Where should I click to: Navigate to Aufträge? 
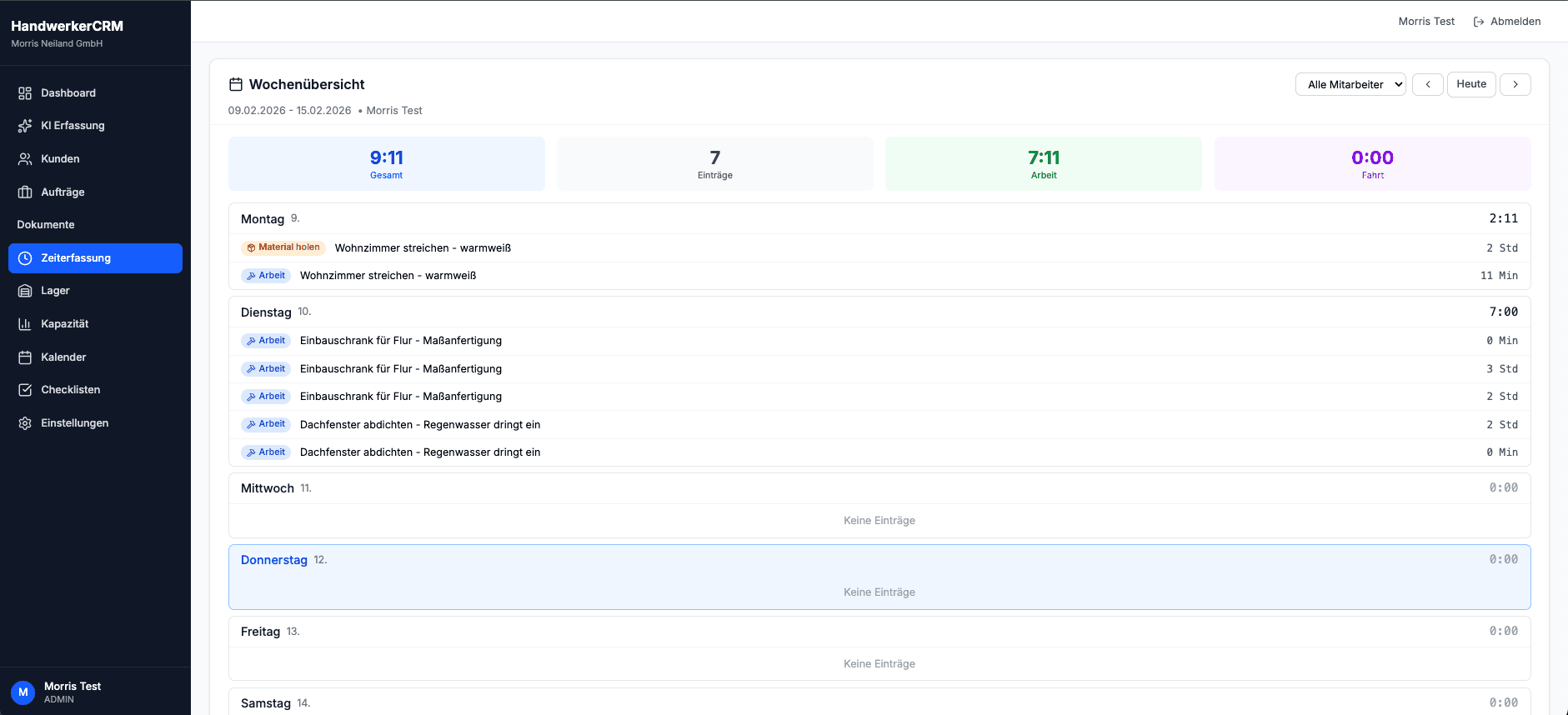(95, 192)
